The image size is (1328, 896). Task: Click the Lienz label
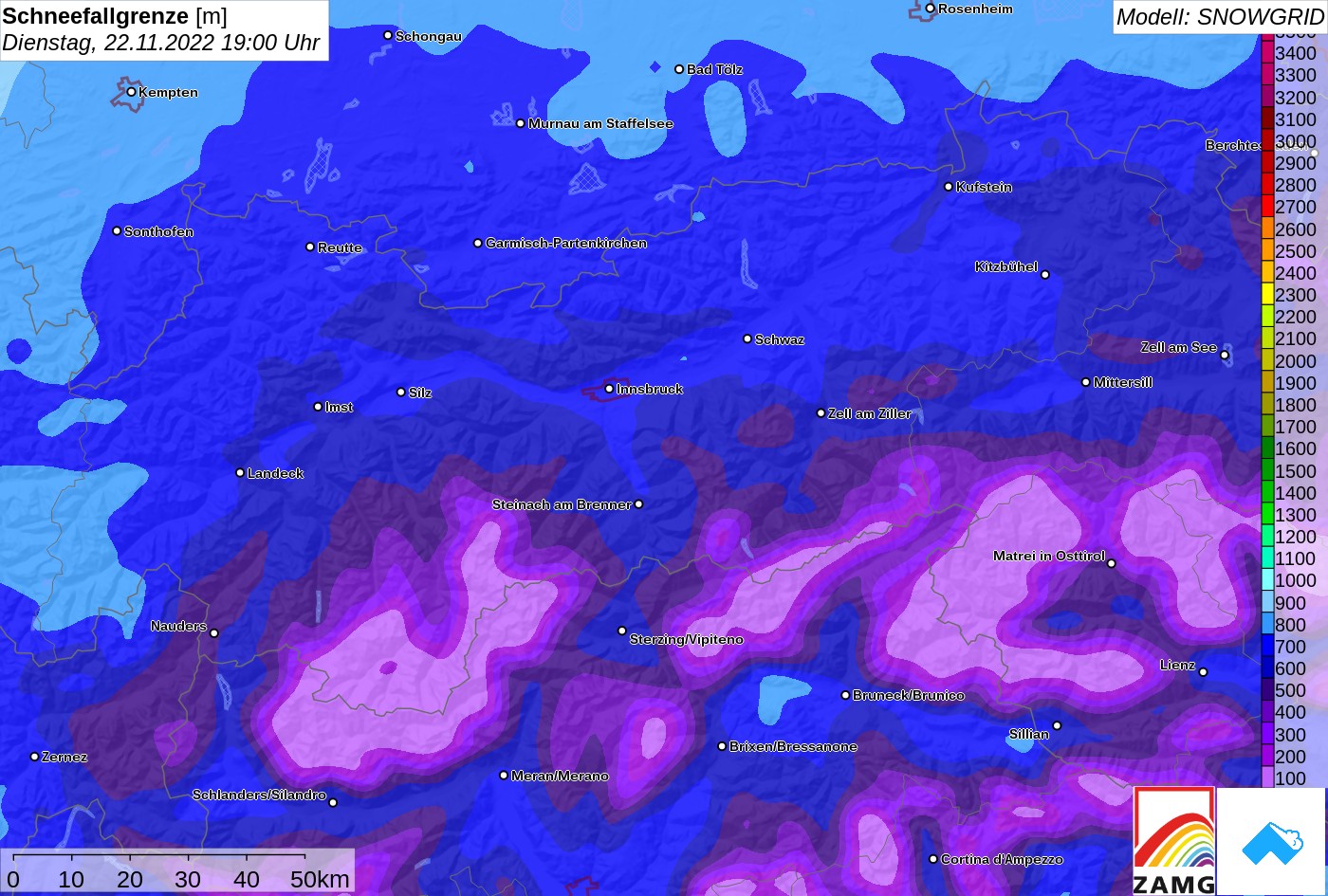click(1178, 665)
